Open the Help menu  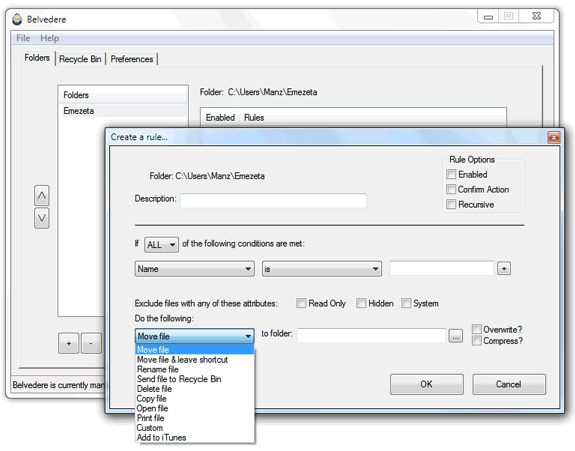pyautogui.click(x=50, y=38)
